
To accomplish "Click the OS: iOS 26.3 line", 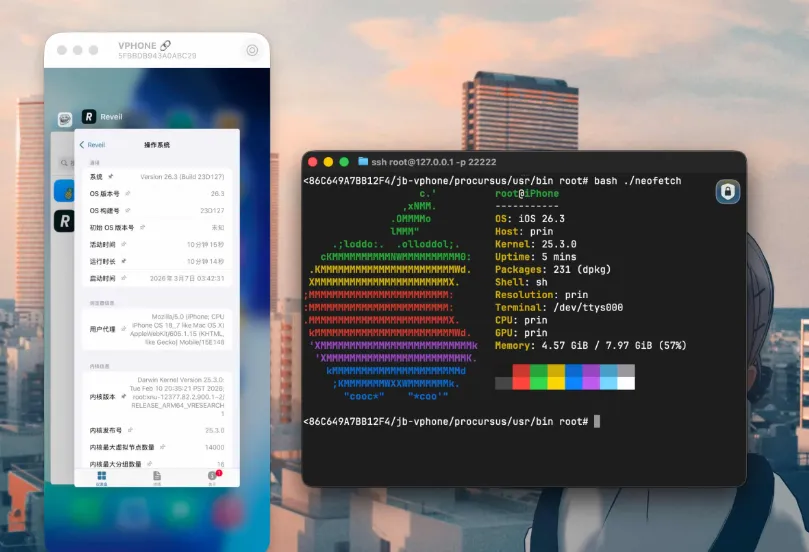I will pyautogui.click(x=530, y=219).
